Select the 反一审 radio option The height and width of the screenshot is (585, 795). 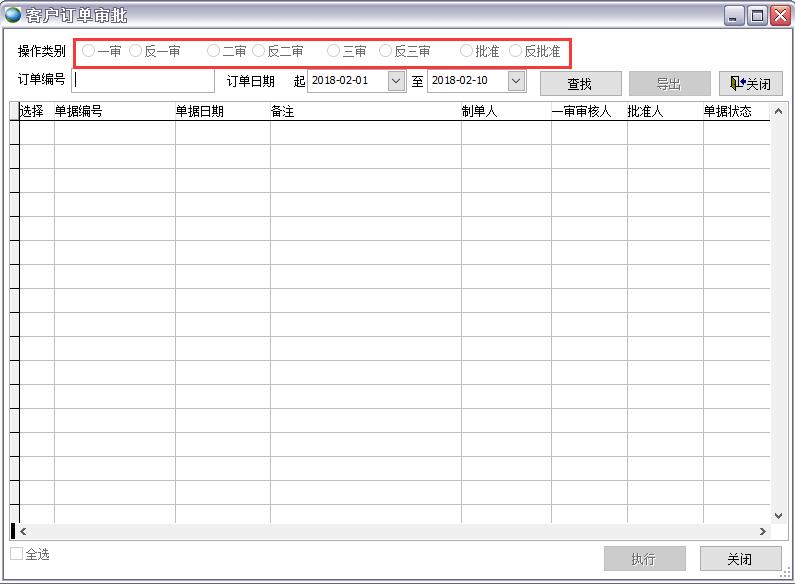click(136, 51)
